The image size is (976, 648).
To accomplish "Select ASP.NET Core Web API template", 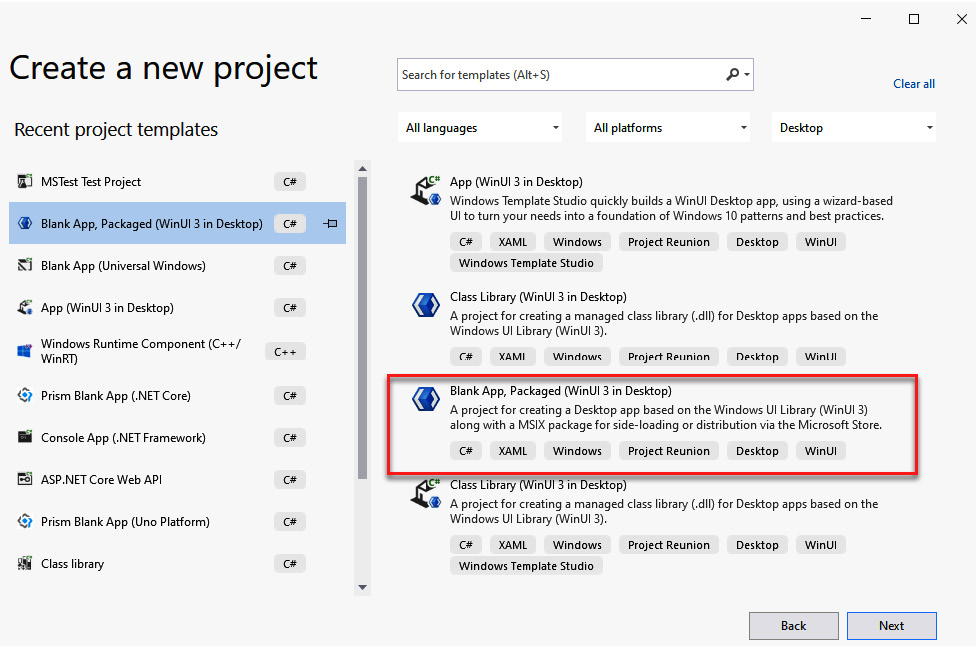I will [177, 480].
